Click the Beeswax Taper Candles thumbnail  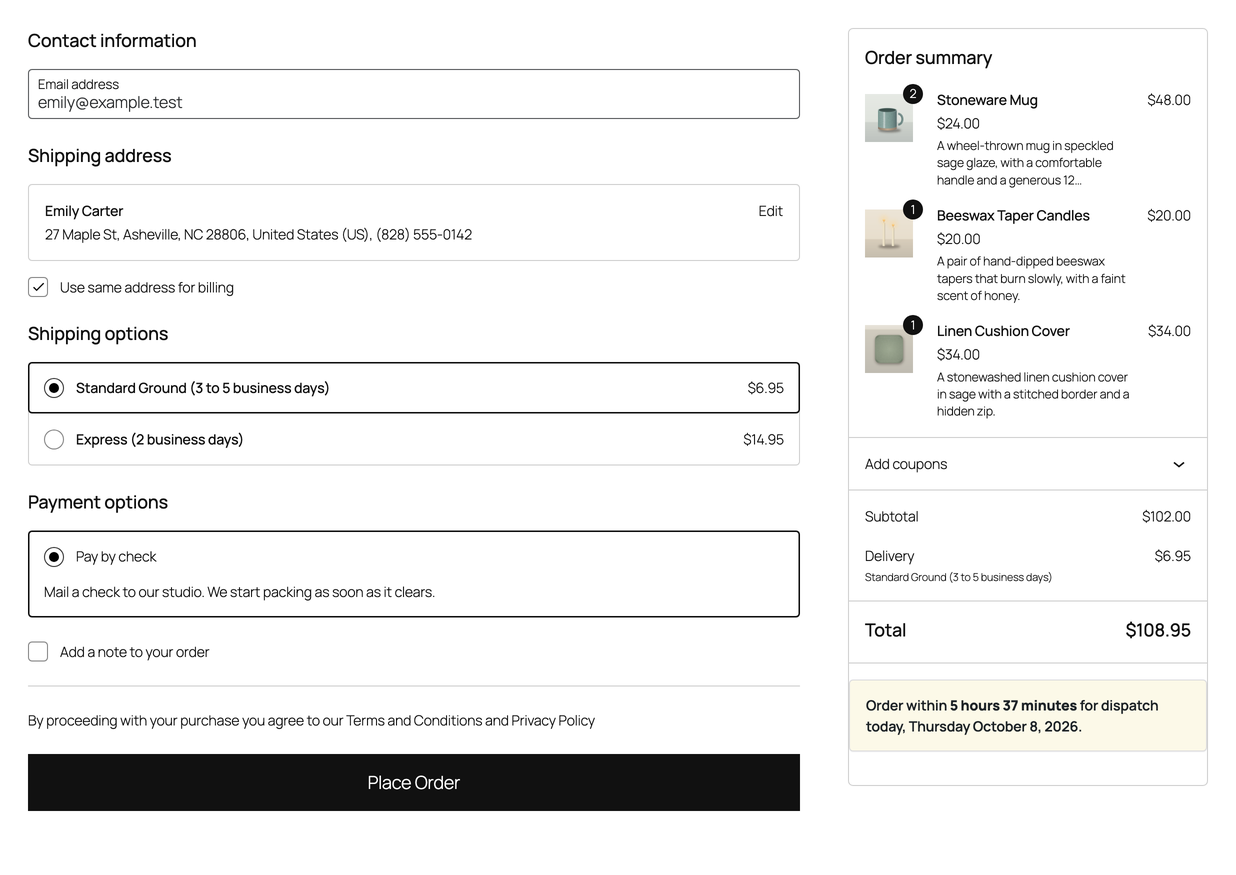point(889,233)
